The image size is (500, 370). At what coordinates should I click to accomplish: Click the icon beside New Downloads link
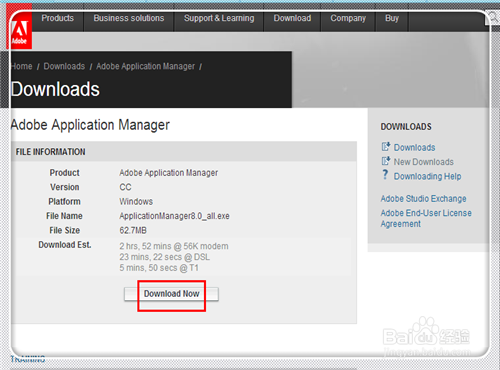point(386,161)
